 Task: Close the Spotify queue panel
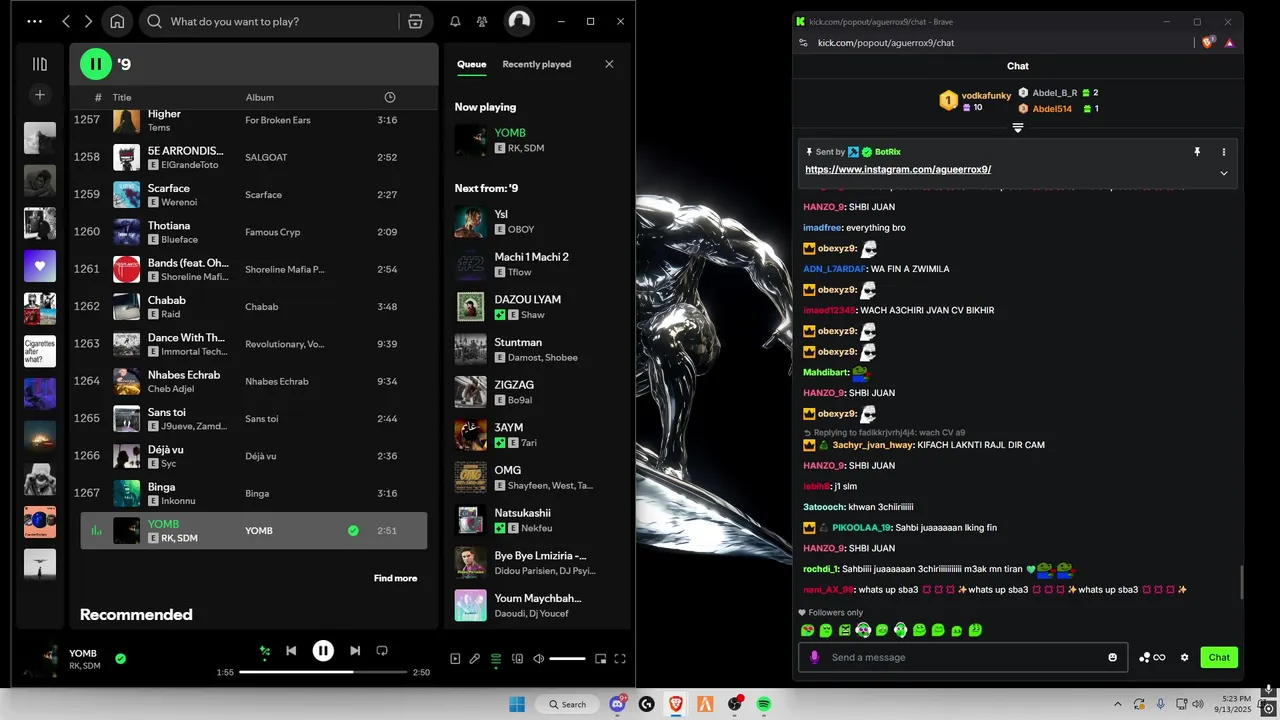pos(609,64)
